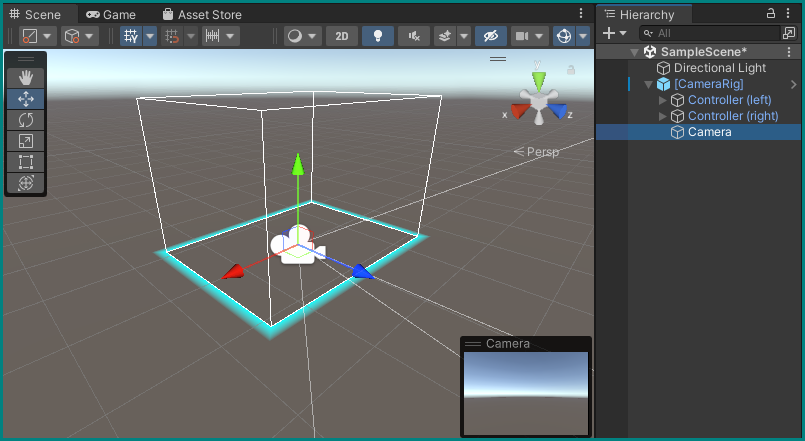Select the Scale tool
This screenshot has width=805, height=441.
(26, 141)
